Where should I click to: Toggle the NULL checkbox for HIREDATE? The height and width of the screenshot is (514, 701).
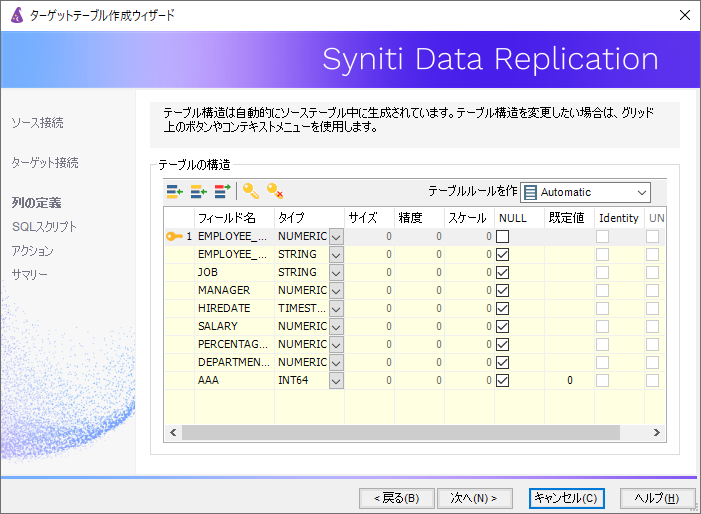click(x=503, y=308)
